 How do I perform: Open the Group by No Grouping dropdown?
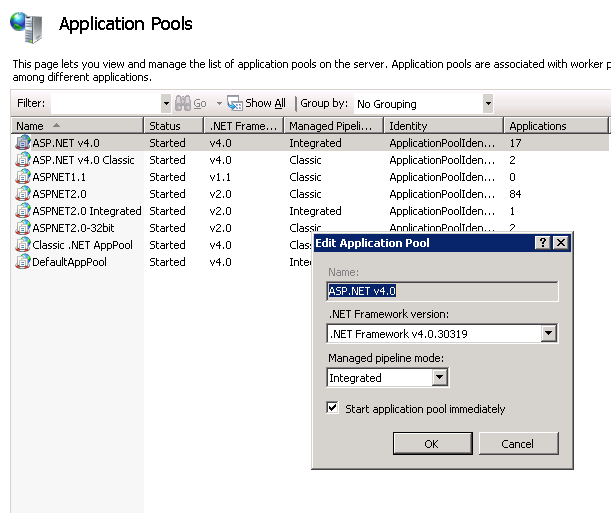tap(488, 104)
